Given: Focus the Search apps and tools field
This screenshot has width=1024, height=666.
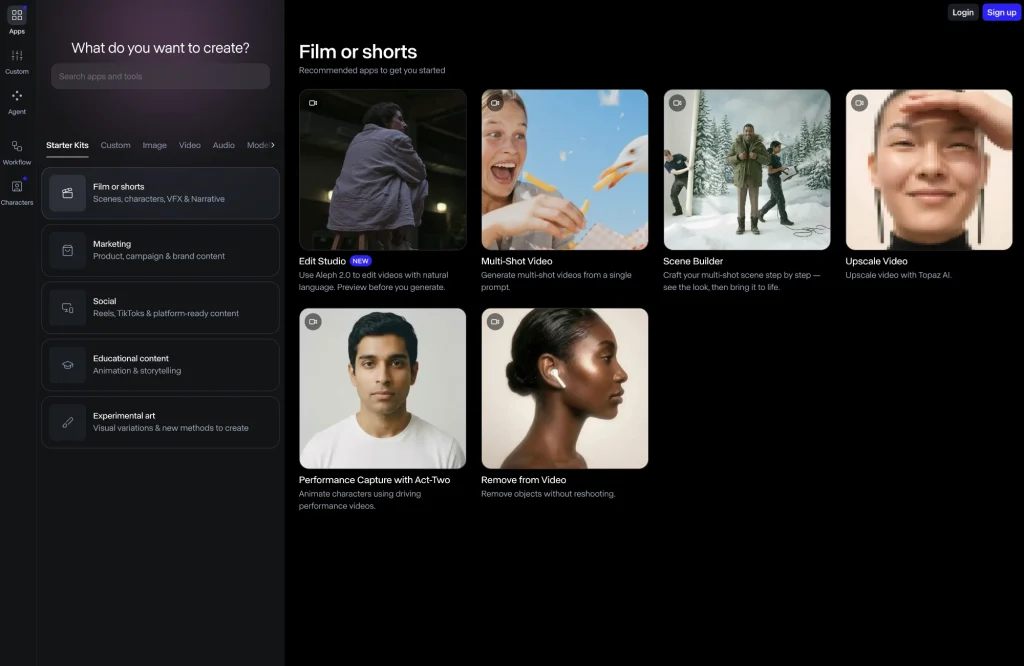Looking at the screenshot, I should pyautogui.click(x=161, y=76).
